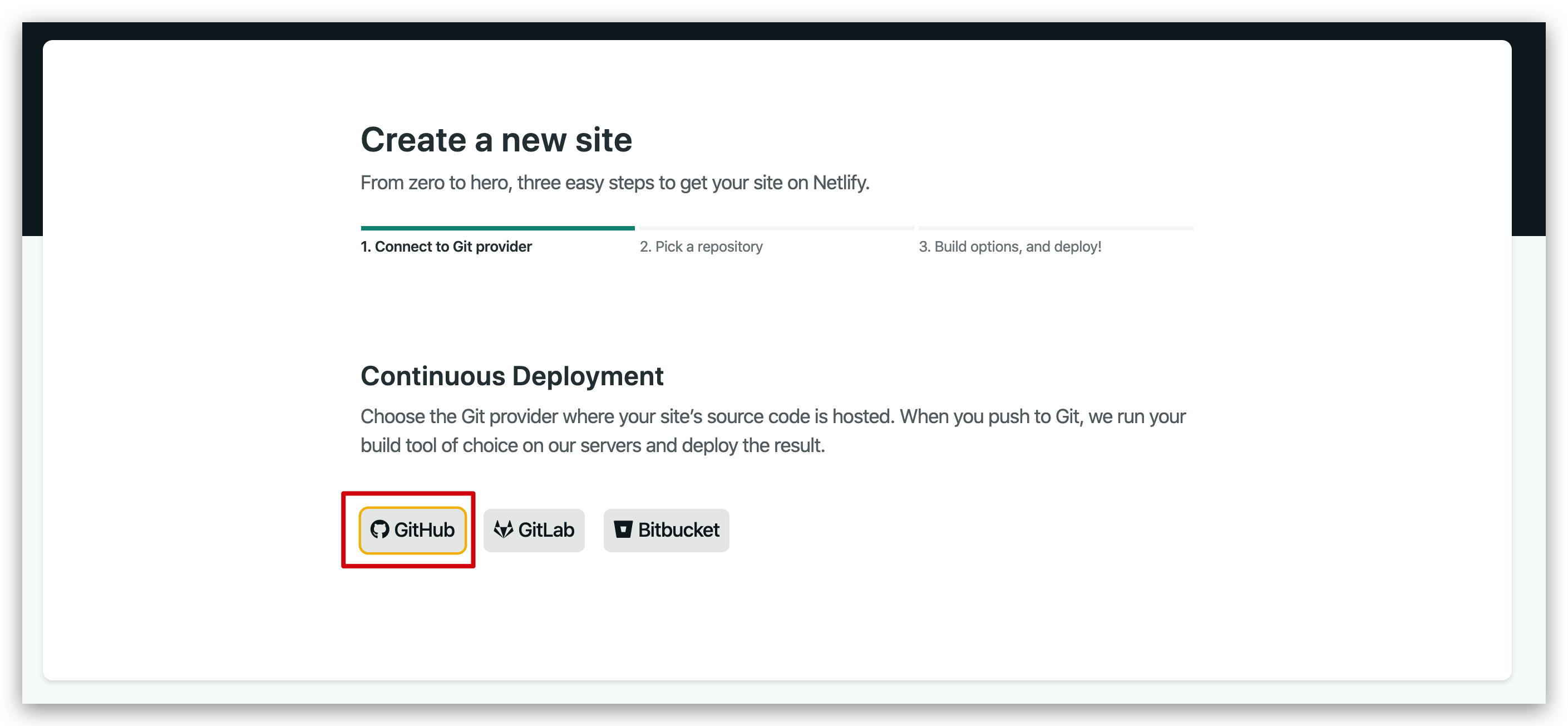
Task: Click the GitHub provider button
Action: coord(412,530)
